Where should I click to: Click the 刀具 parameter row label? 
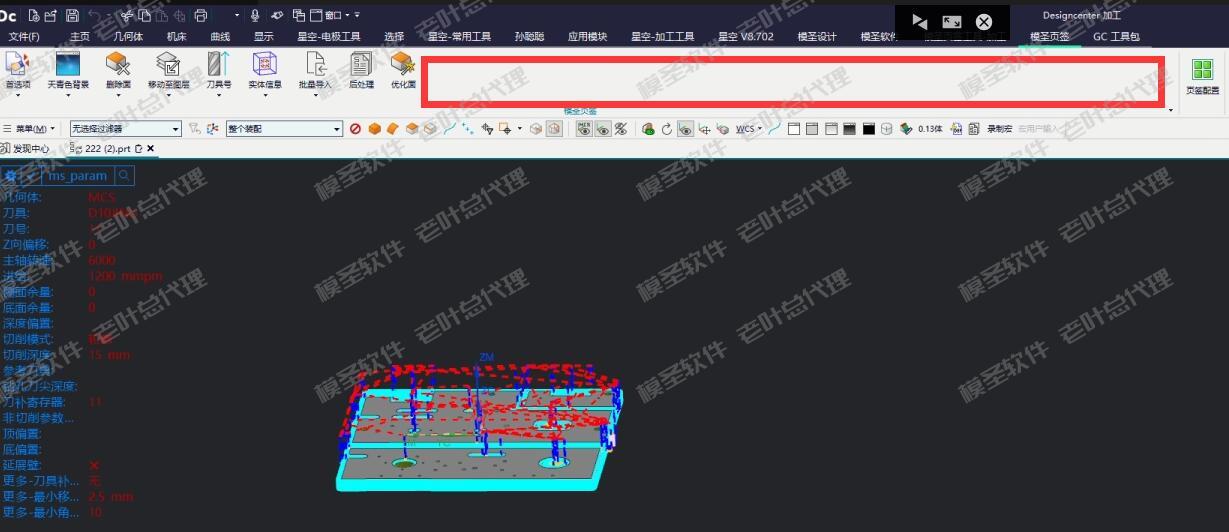point(15,212)
